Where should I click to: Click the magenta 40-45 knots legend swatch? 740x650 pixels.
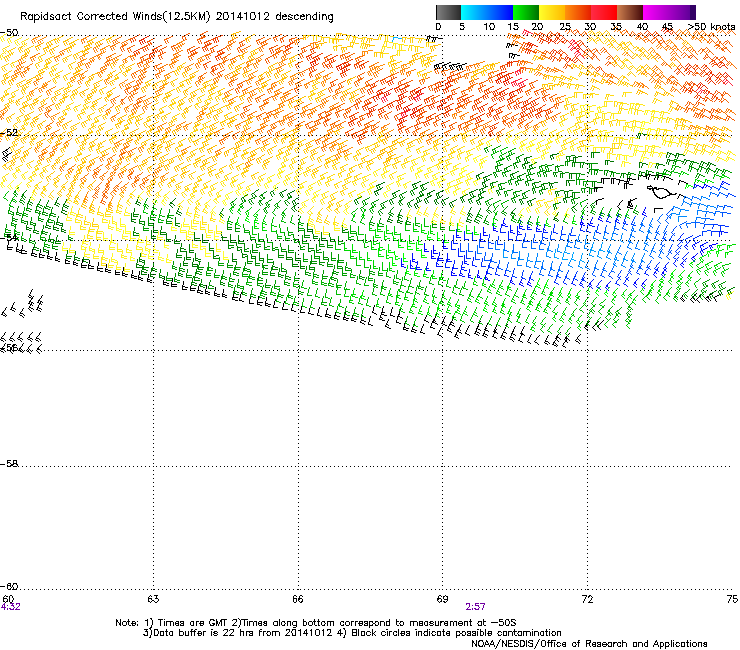coord(656,12)
